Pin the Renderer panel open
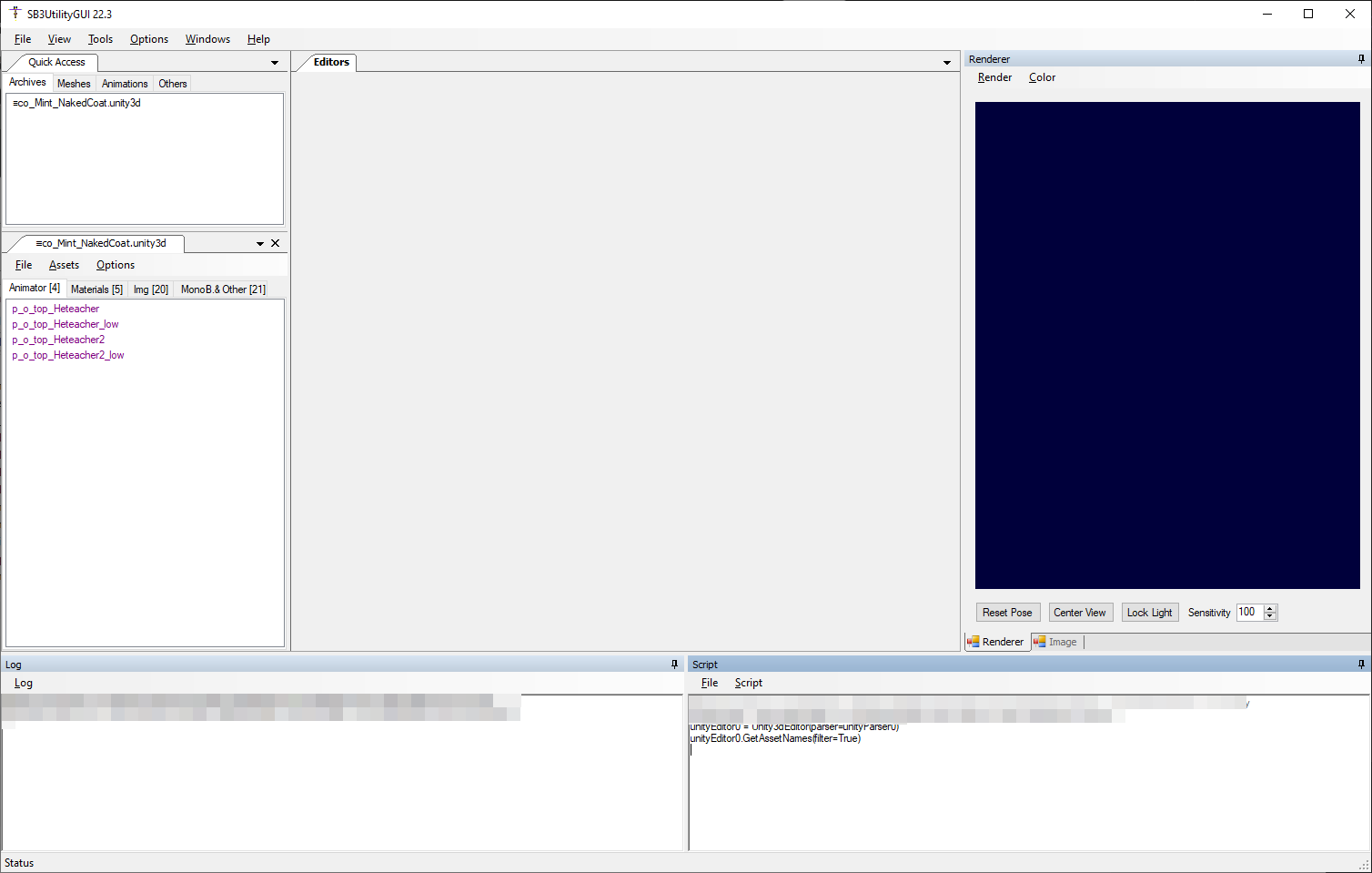This screenshot has width=1372, height=873. (1360, 58)
